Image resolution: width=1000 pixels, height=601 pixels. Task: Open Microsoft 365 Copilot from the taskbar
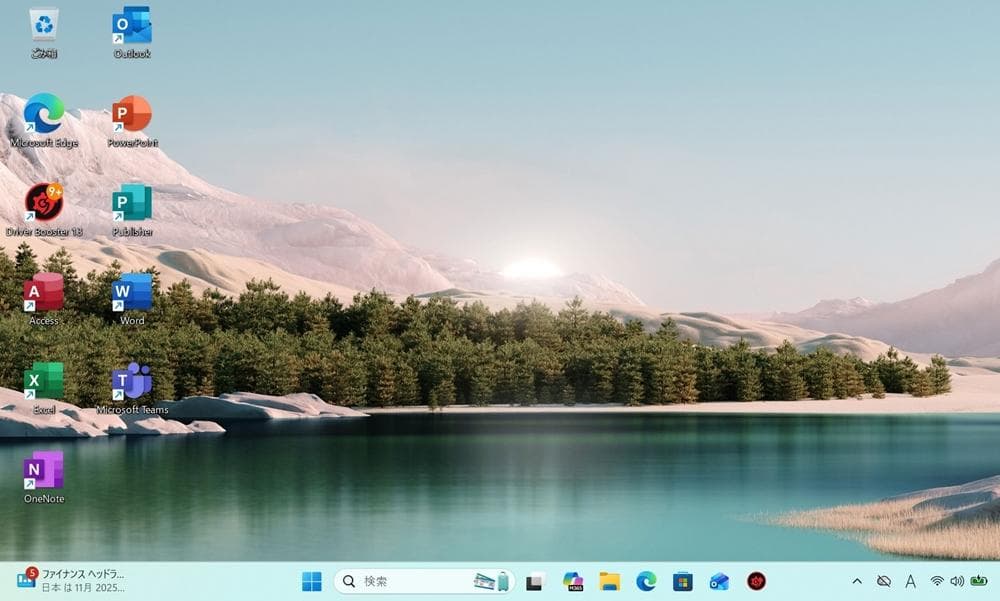571,581
